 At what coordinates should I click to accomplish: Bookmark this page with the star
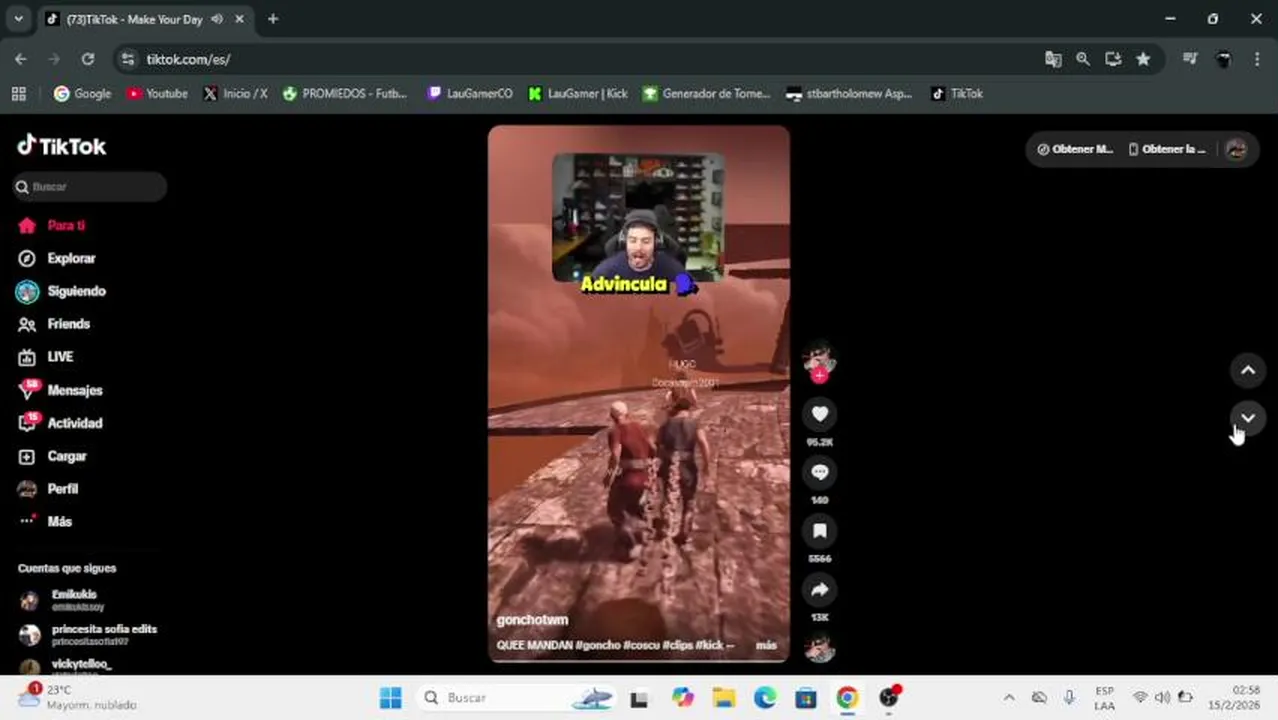tap(1143, 59)
